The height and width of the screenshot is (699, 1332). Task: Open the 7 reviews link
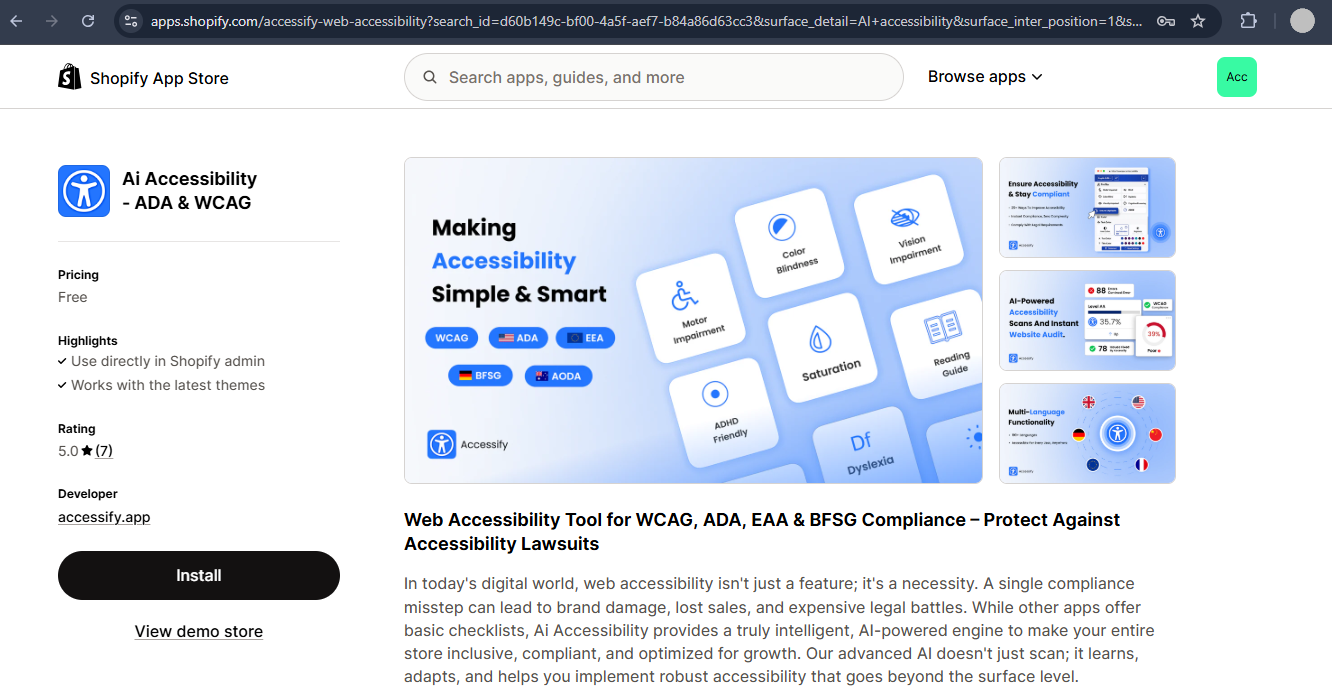tap(104, 450)
